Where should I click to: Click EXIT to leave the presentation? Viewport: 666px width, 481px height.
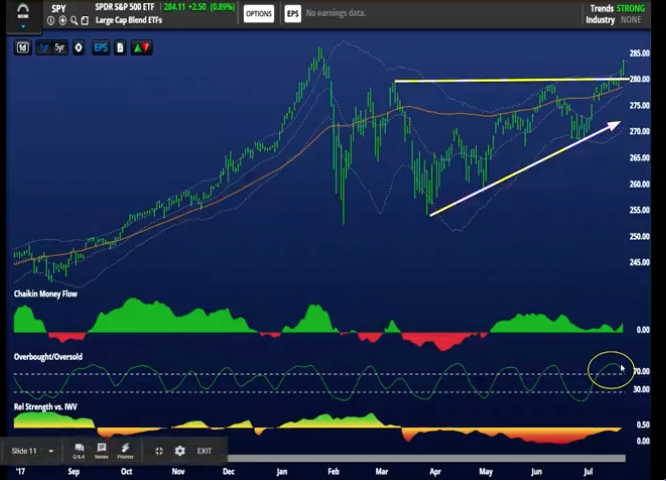[204, 451]
